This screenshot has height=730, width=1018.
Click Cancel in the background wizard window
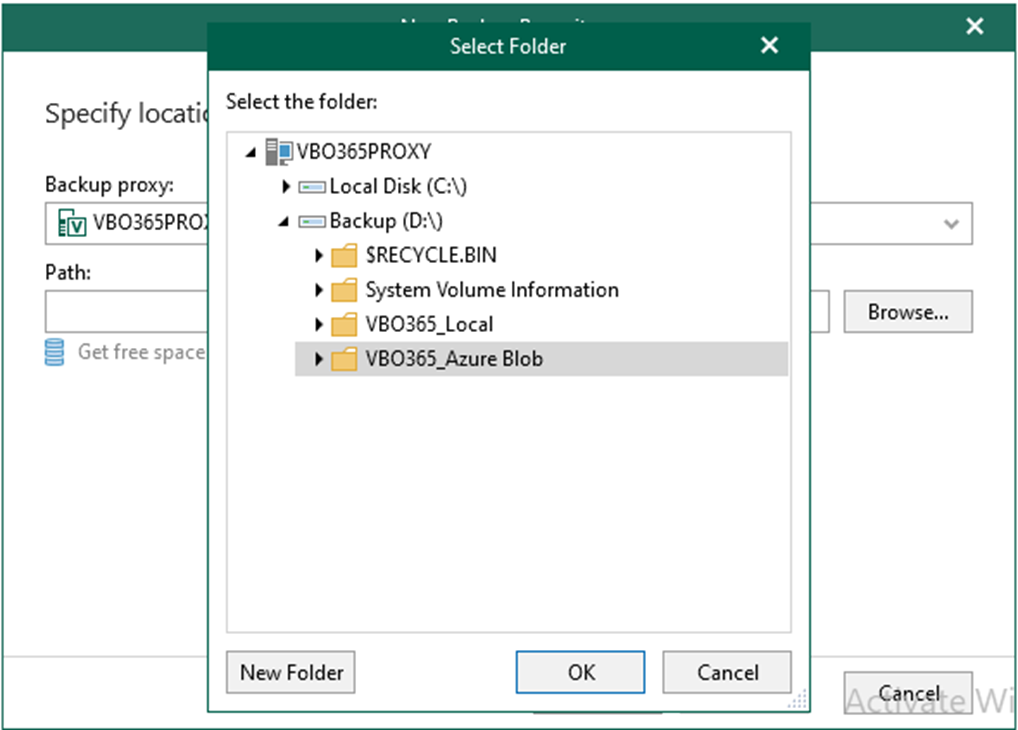tap(908, 693)
